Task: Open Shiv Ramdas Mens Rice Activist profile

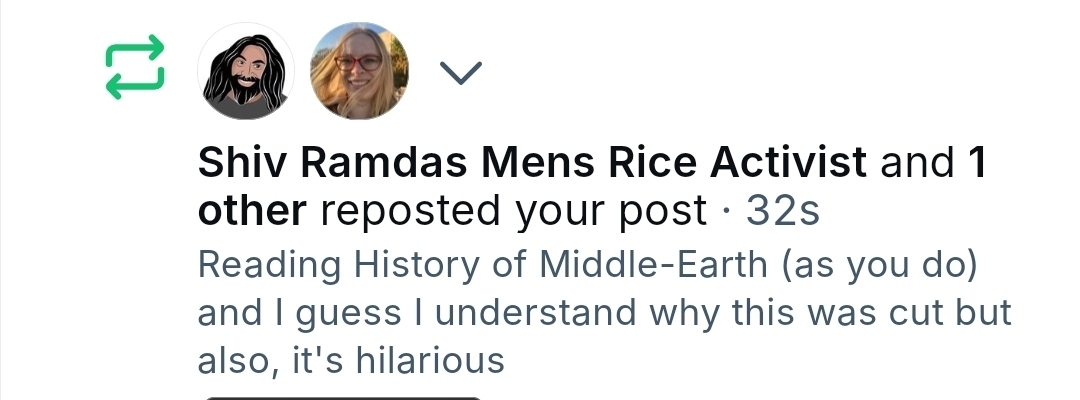Action: pyautogui.click(x=531, y=162)
